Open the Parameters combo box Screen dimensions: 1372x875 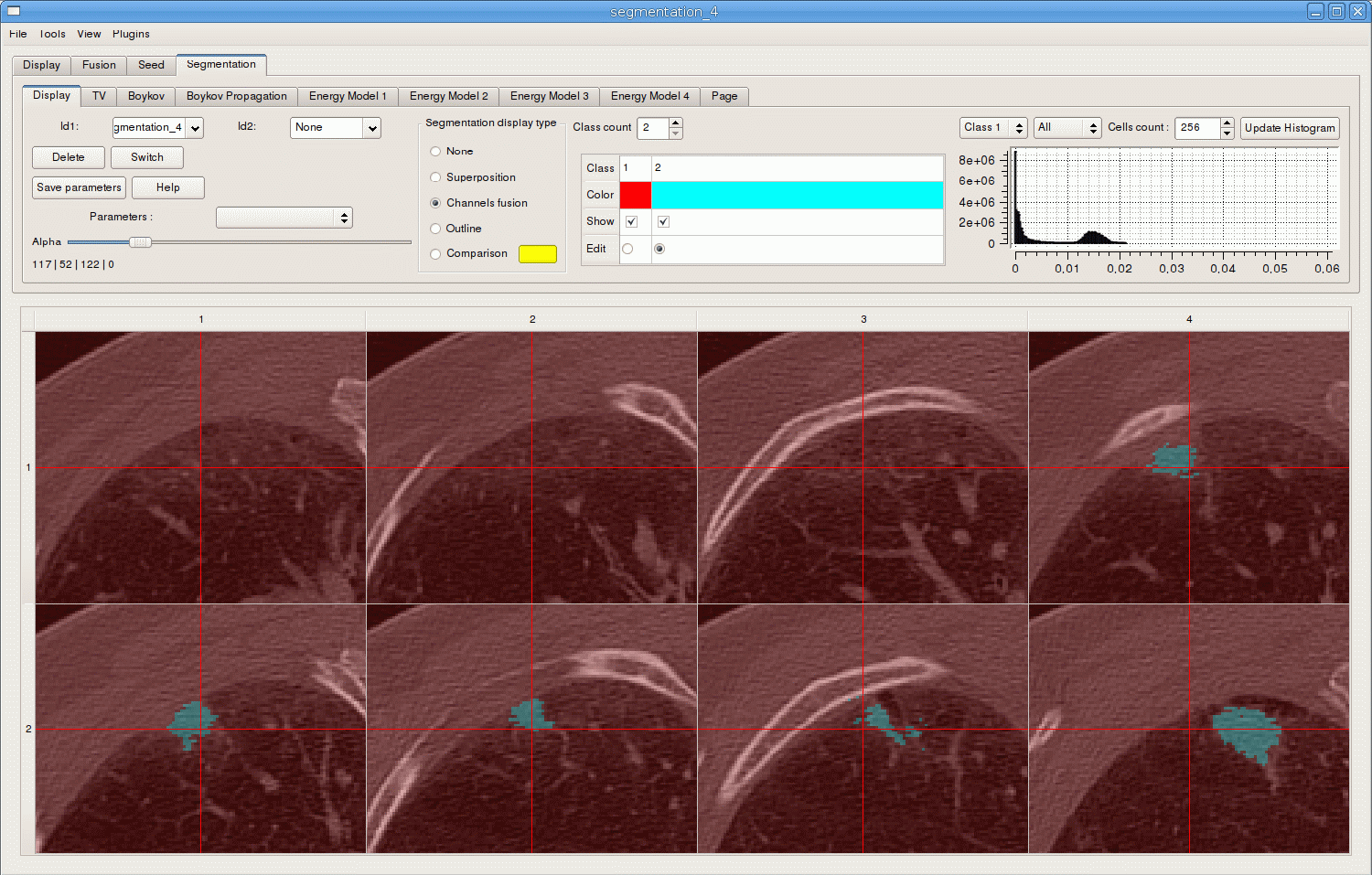click(284, 218)
